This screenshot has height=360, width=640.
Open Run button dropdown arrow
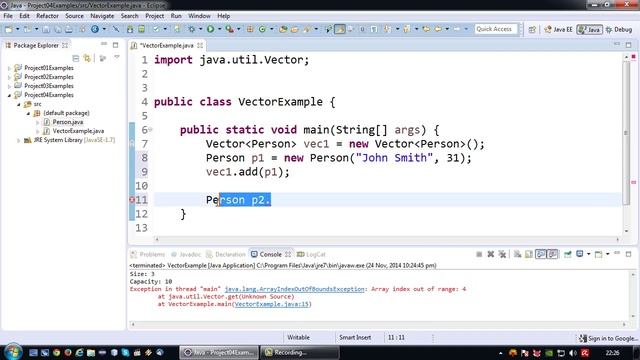pyautogui.click(x=219, y=29)
